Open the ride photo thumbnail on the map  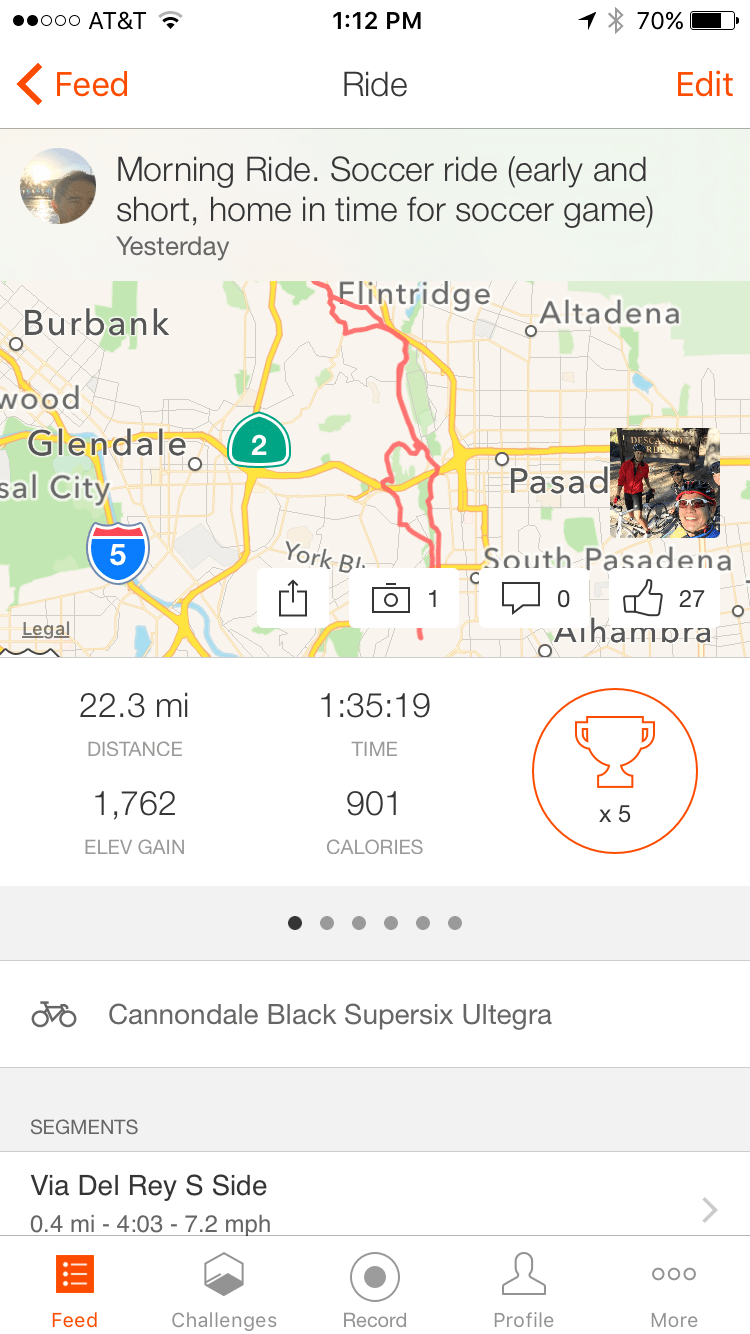665,484
